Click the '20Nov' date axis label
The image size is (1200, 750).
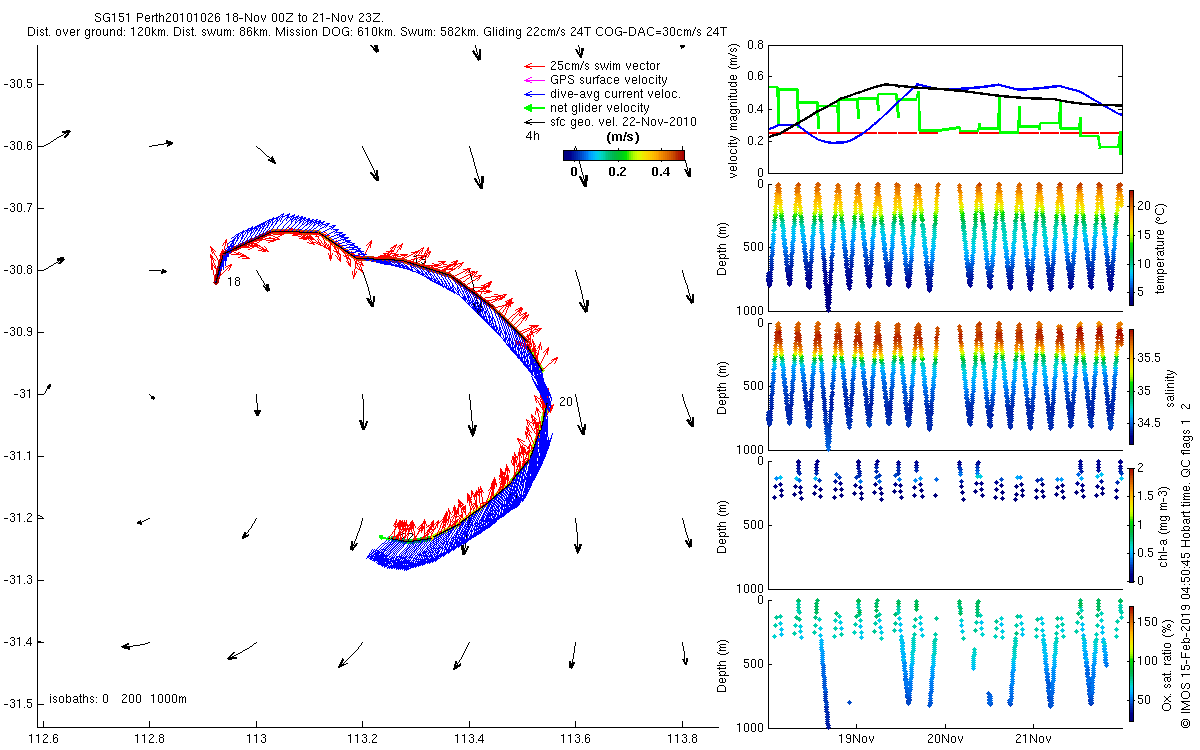[x=945, y=739]
